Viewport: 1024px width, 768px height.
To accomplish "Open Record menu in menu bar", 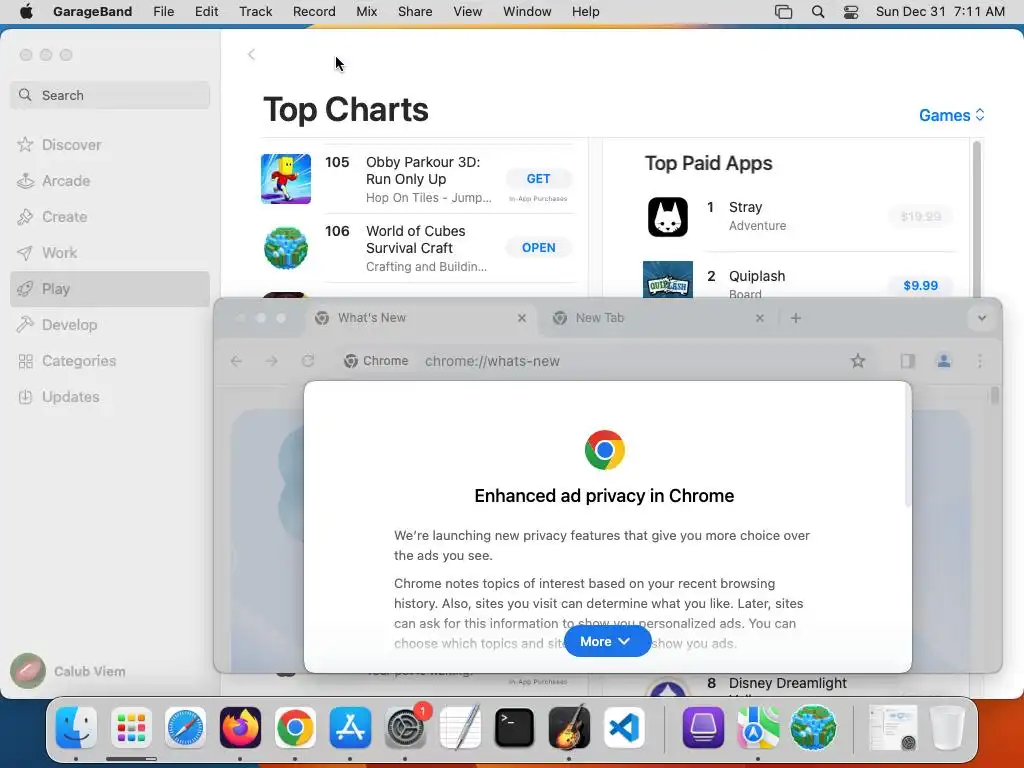I will pyautogui.click(x=314, y=11).
